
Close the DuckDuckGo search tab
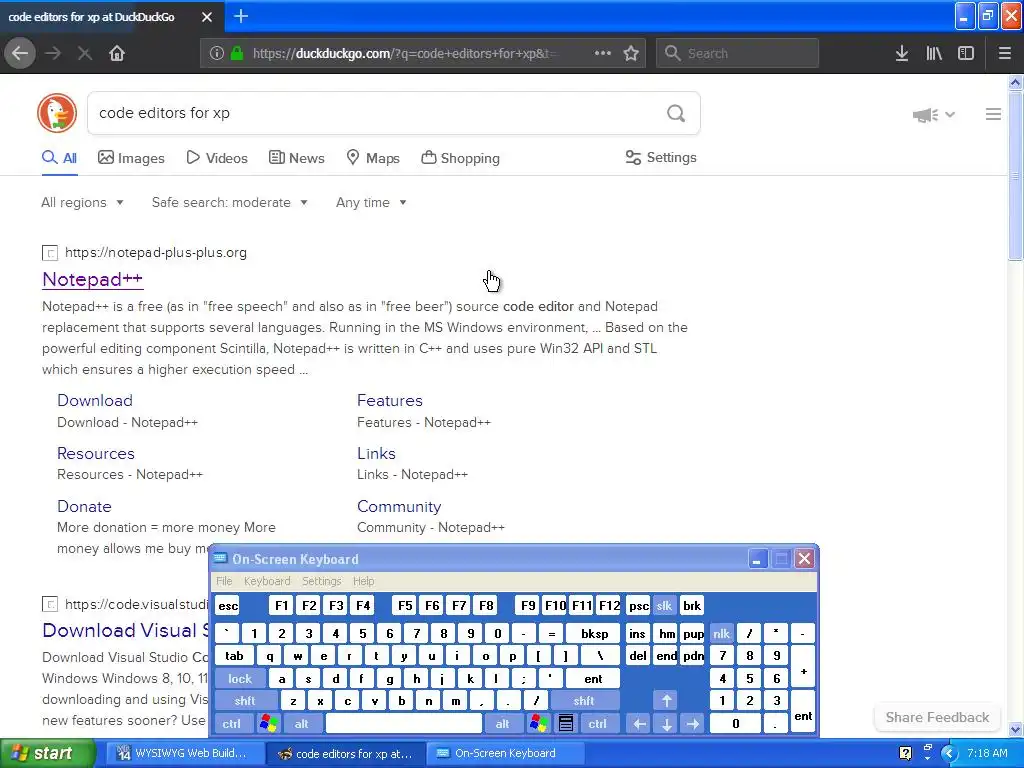(206, 17)
